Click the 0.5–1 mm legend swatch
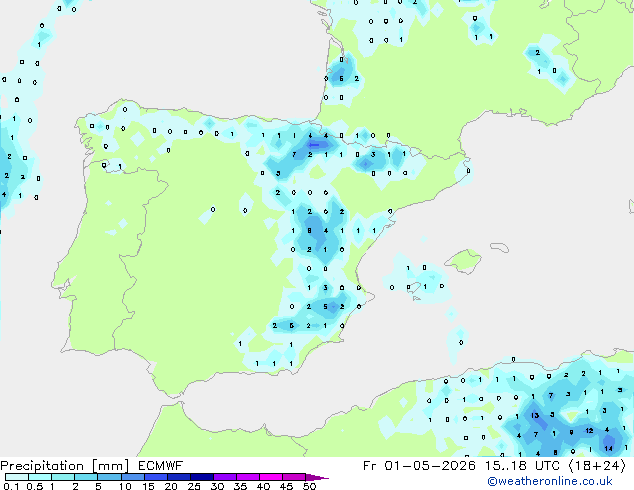634x490 pixels. tap(40, 477)
